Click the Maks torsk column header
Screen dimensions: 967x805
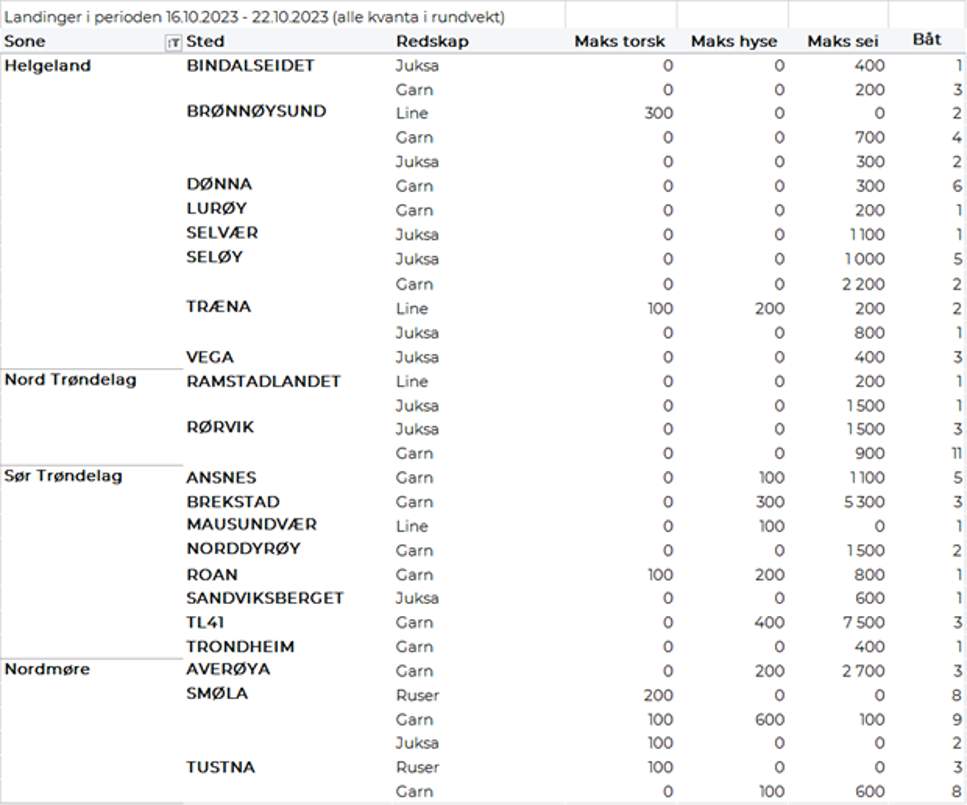619,41
